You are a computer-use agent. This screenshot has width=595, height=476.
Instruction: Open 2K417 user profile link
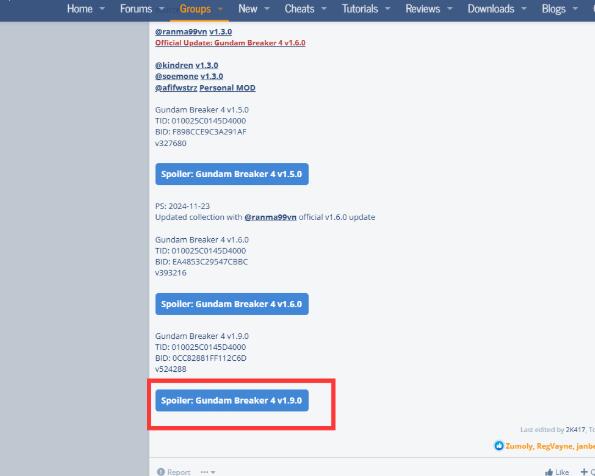(x=575, y=429)
